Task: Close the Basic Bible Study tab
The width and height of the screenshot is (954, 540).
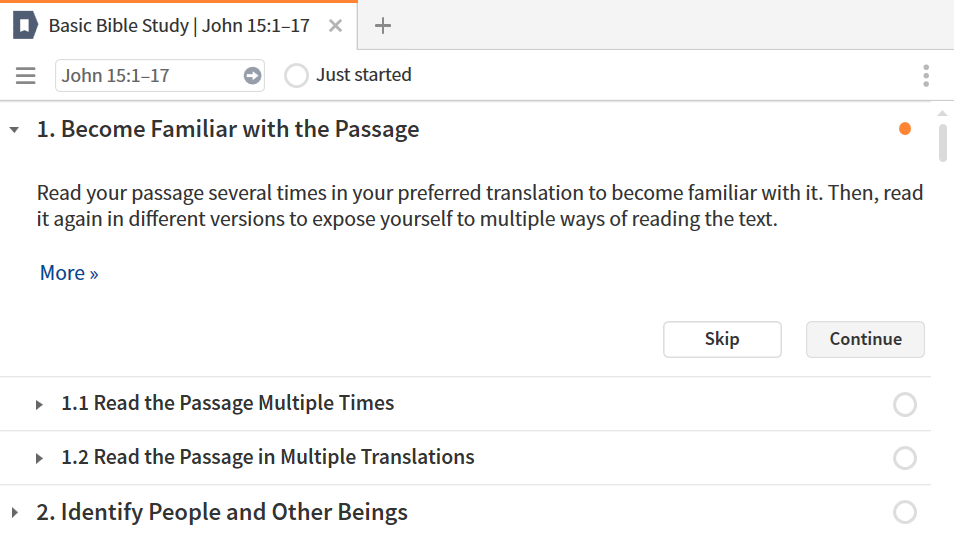Action: [x=335, y=26]
